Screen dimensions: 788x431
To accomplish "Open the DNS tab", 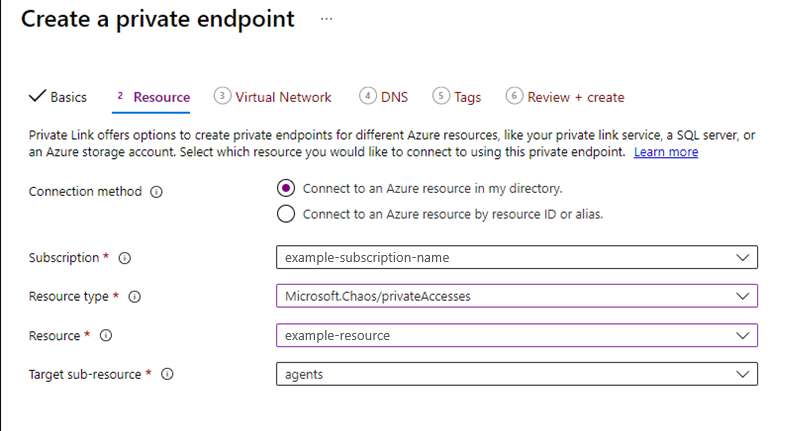I will pyautogui.click(x=383, y=97).
